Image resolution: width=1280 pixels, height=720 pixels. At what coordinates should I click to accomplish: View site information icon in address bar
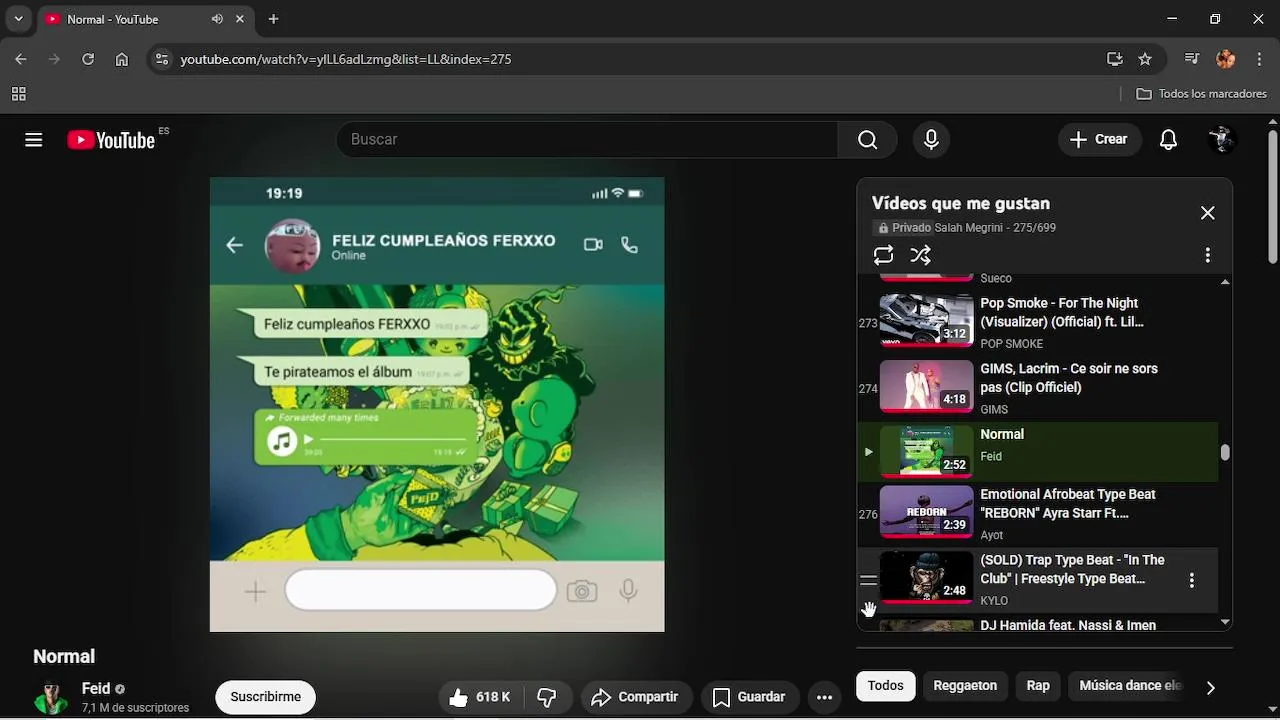pyautogui.click(x=162, y=59)
